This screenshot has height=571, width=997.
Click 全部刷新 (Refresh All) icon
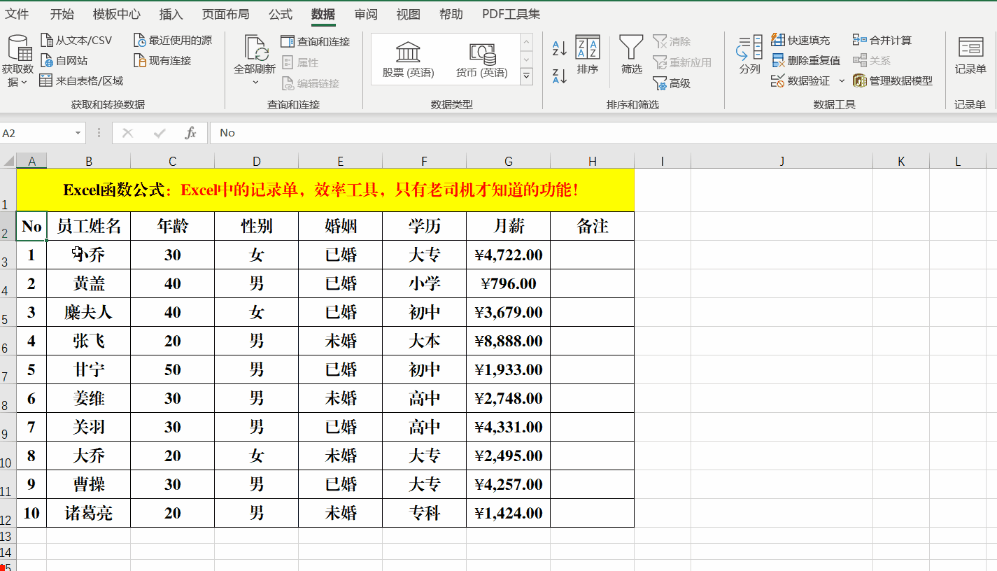[254, 48]
